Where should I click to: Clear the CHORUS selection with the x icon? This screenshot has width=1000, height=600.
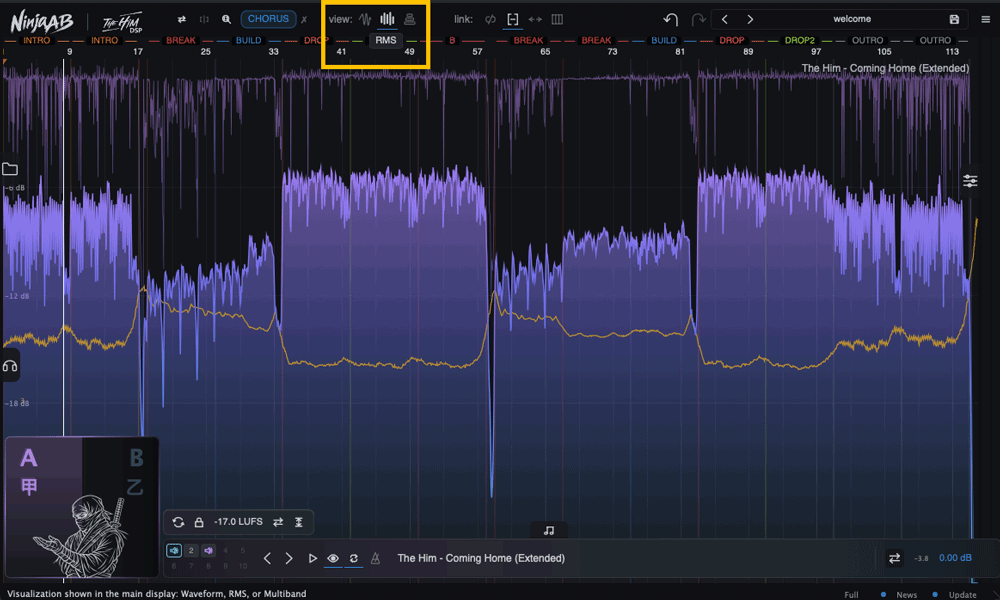(304, 20)
